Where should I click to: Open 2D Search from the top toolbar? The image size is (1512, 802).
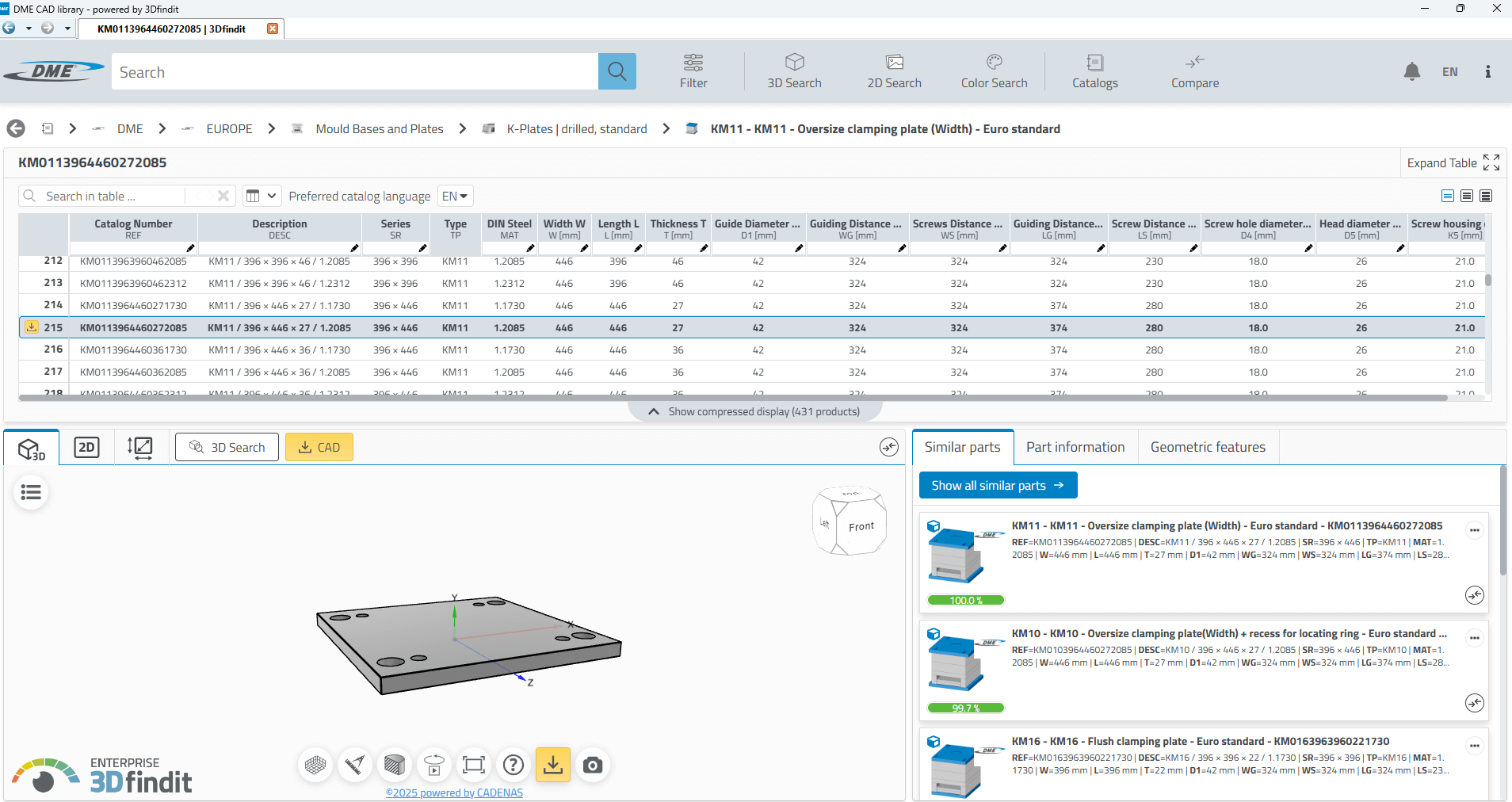[x=894, y=71]
